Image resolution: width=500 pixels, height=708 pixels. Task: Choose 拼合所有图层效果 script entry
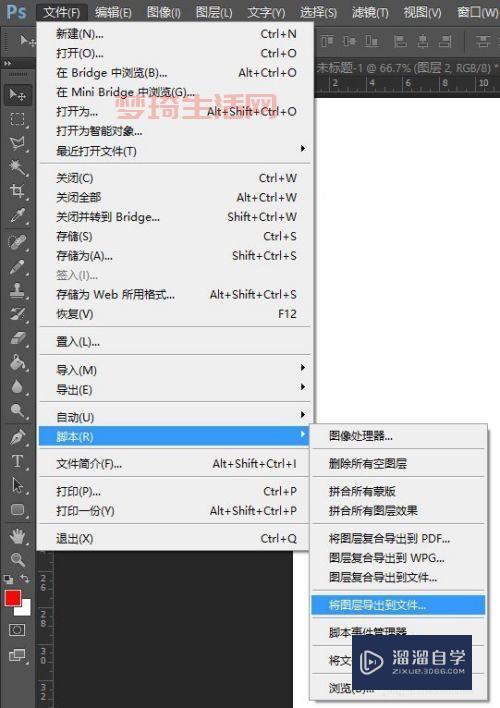pyautogui.click(x=398, y=511)
